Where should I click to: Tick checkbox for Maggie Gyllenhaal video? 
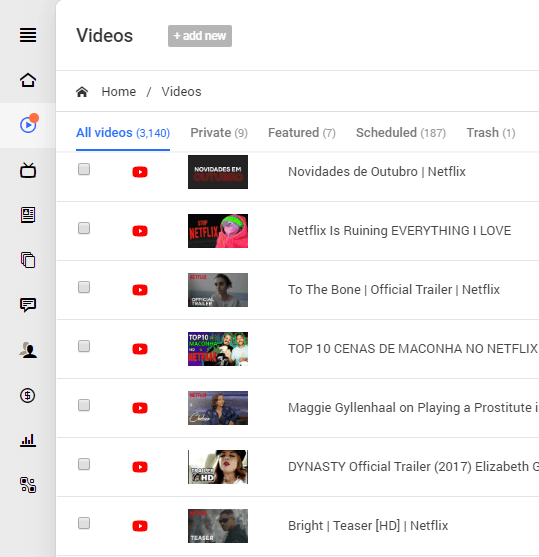[84, 405]
